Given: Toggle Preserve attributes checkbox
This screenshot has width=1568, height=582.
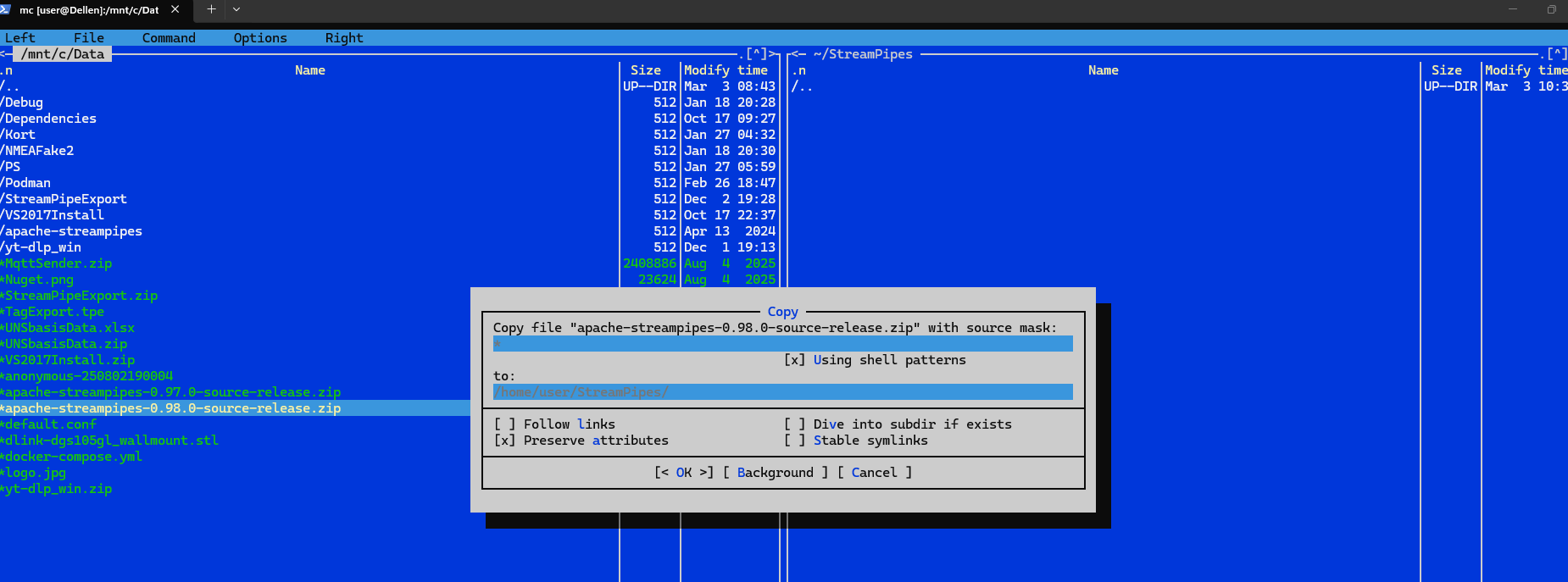Looking at the screenshot, I should tap(505, 441).
